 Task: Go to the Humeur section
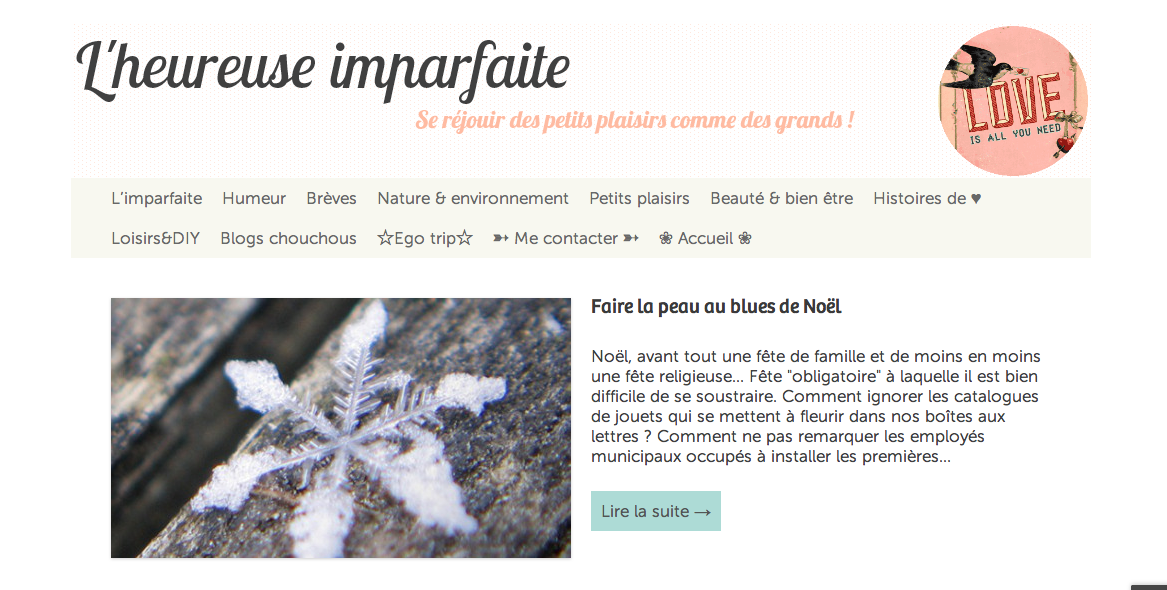point(254,198)
